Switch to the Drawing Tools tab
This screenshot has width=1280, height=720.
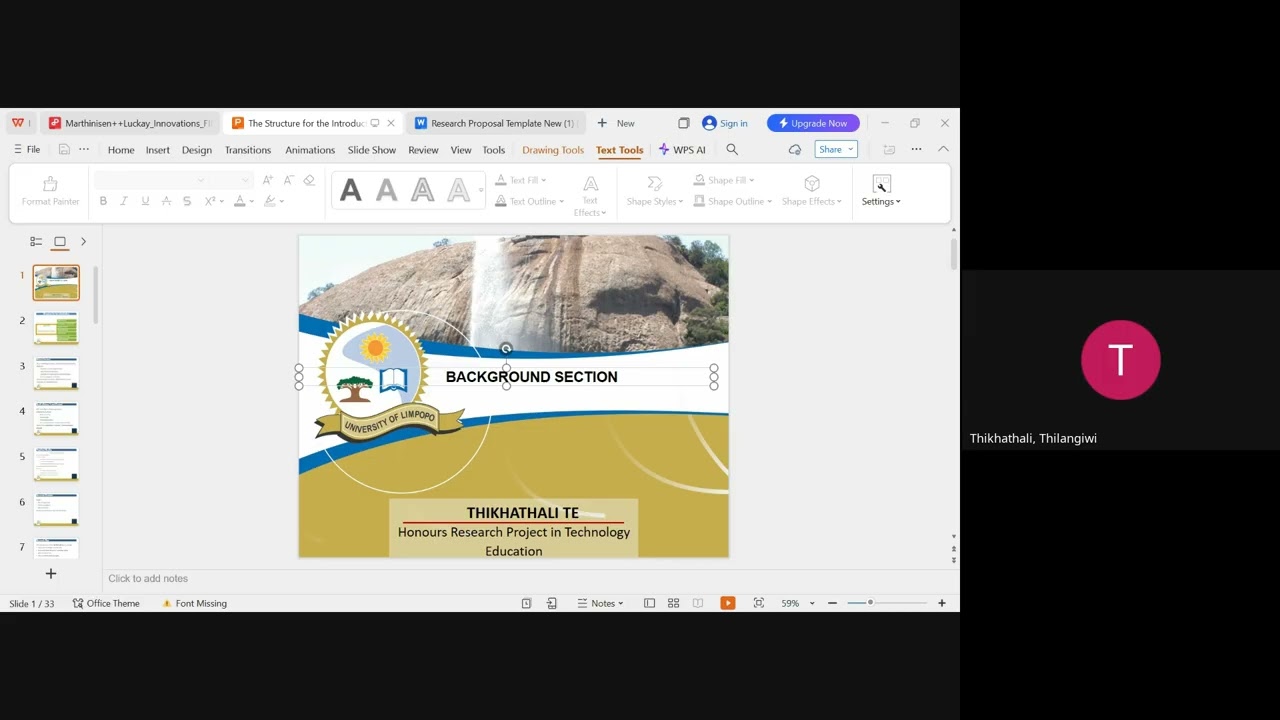point(553,150)
